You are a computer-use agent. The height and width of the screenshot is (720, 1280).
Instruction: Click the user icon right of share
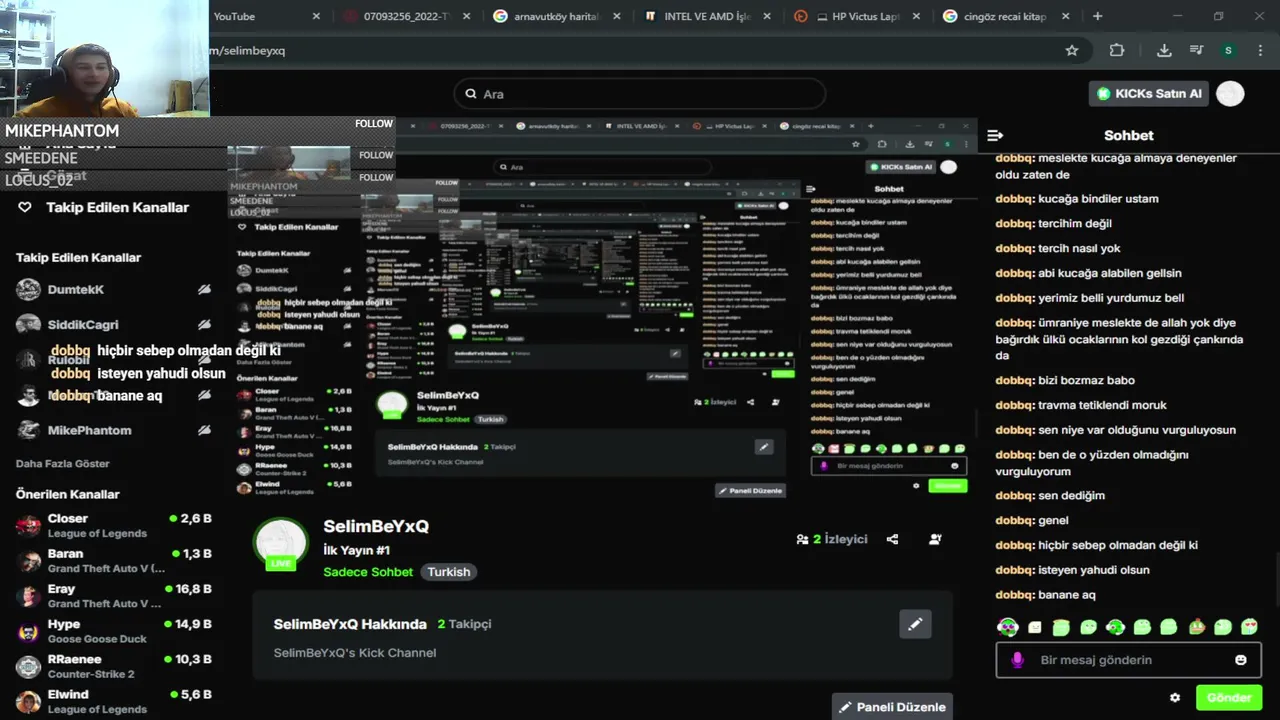click(x=935, y=539)
